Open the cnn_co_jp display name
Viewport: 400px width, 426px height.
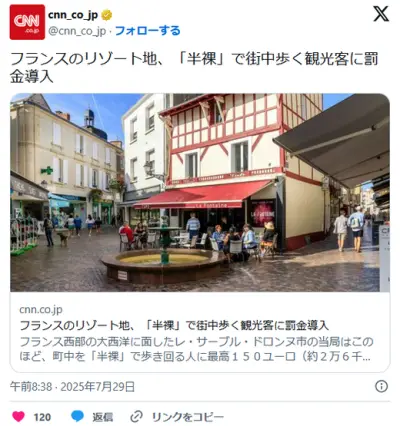coord(73,15)
